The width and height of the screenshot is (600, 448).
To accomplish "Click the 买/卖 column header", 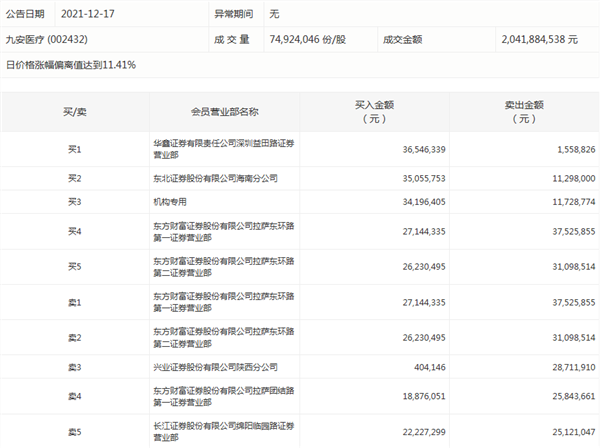I will pyautogui.click(x=75, y=112).
